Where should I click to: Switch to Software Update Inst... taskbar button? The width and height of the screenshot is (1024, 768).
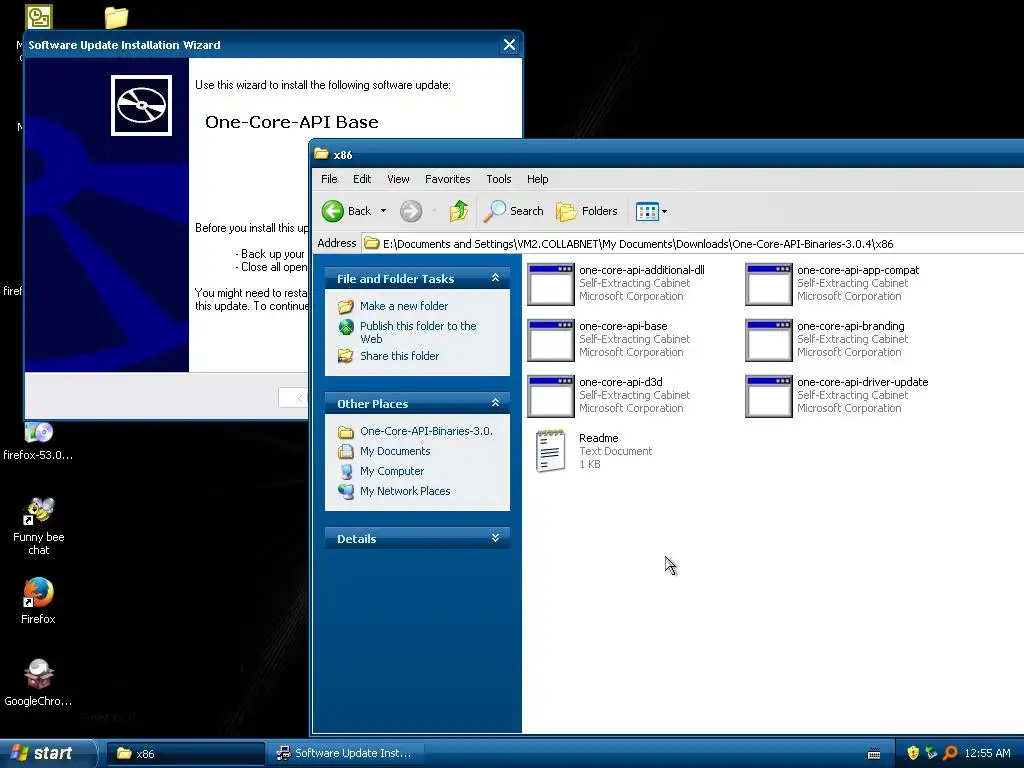[346, 754]
